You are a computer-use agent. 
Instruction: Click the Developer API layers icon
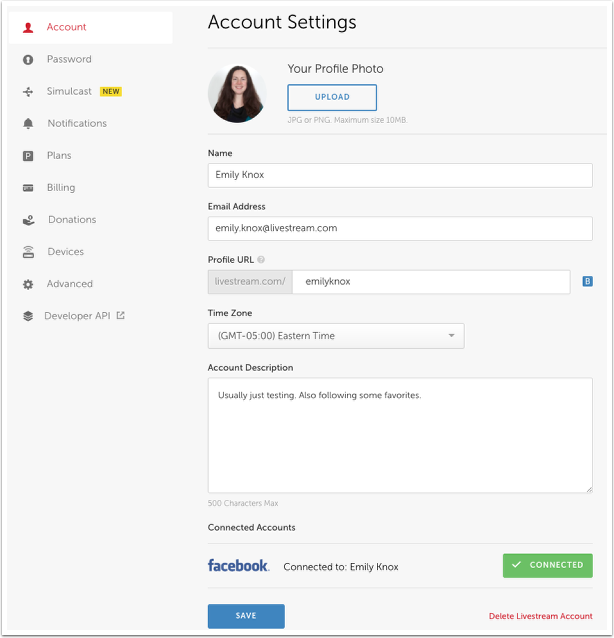pos(28,316)
